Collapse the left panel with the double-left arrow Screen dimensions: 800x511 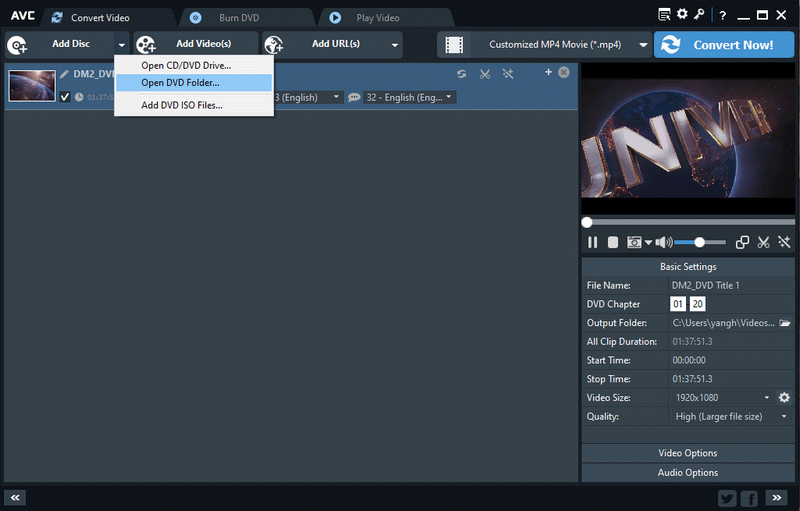pos(15,498)
